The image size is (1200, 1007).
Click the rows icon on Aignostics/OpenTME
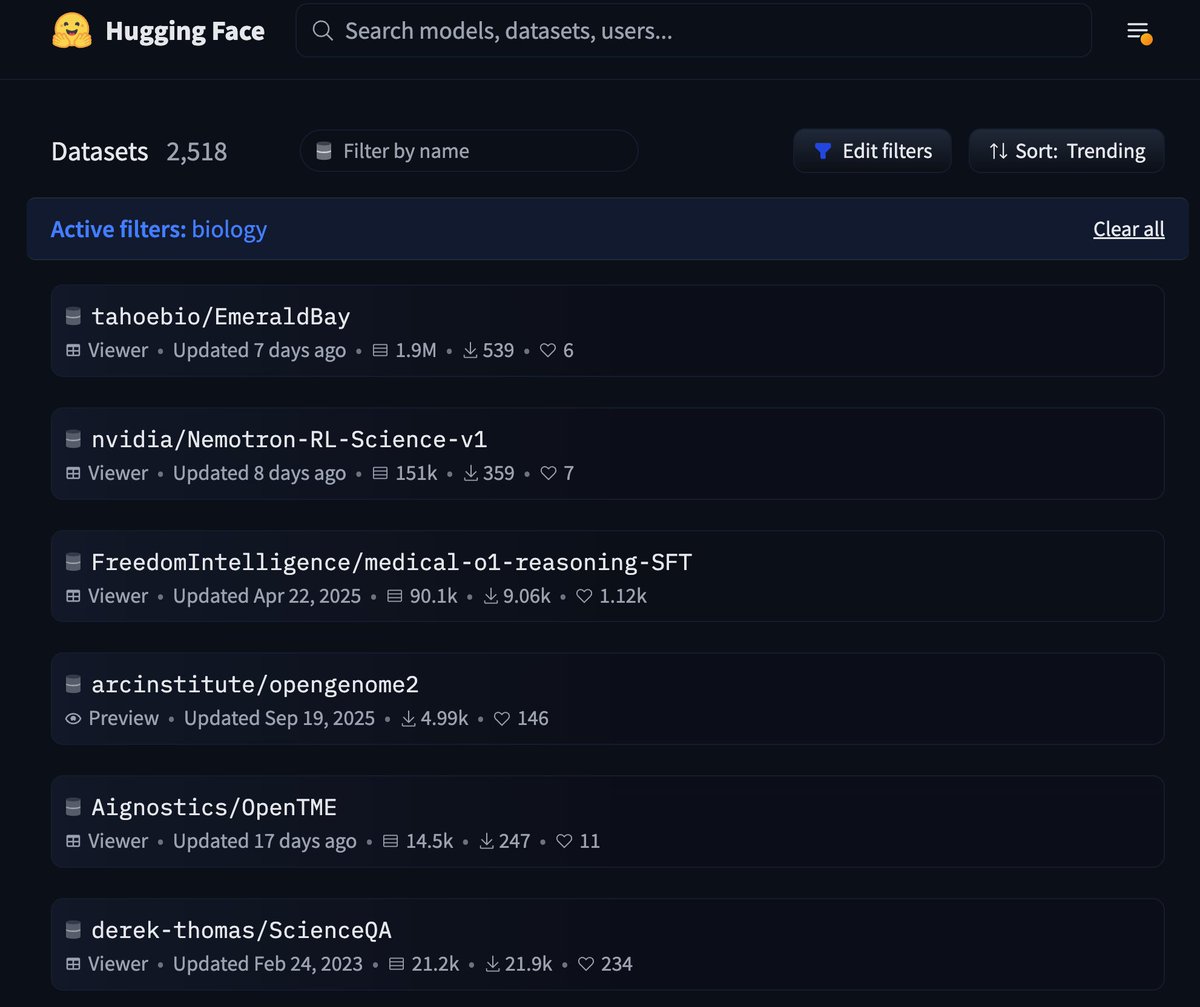coord(391,842)
